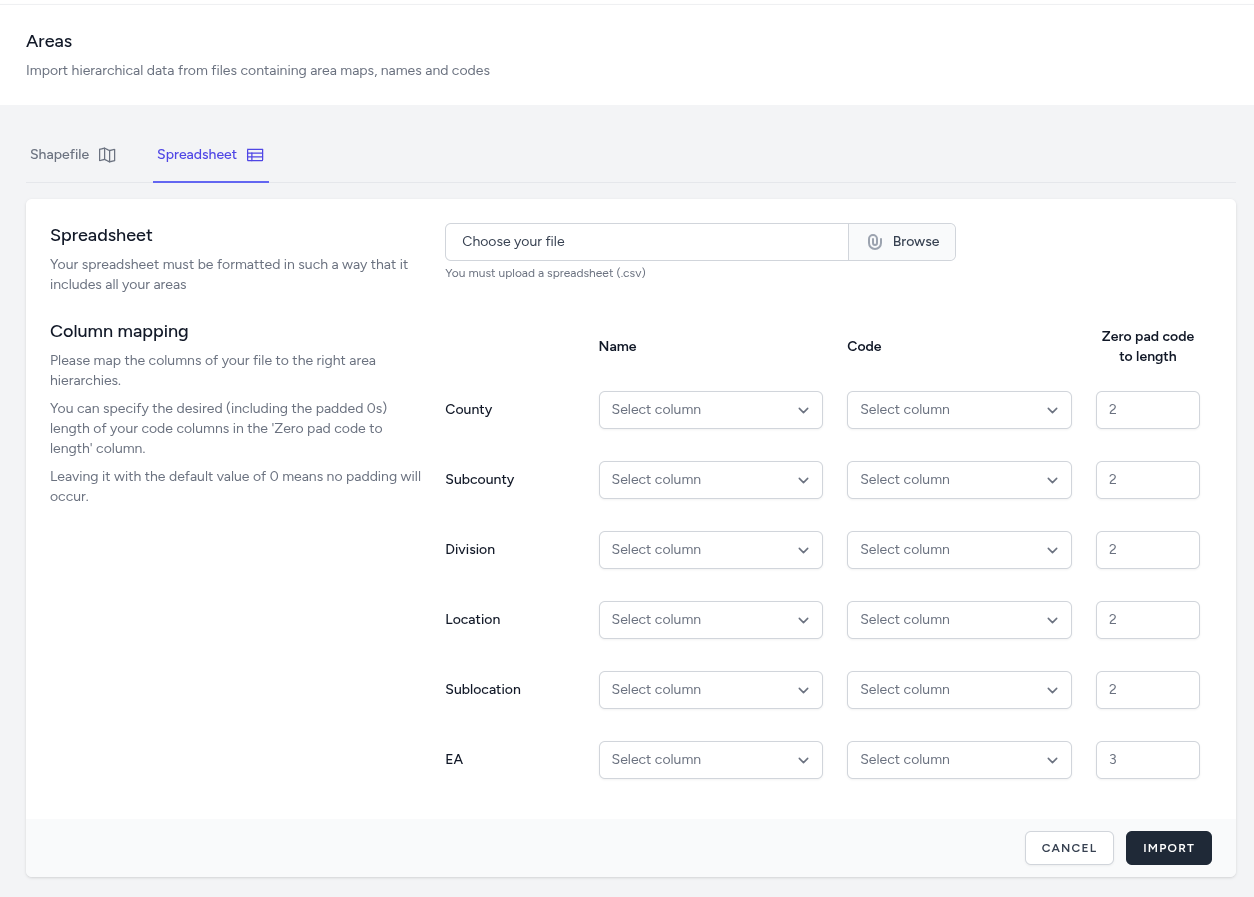
Task: Focus the County zero pad length field
Action: (1147, 410)
